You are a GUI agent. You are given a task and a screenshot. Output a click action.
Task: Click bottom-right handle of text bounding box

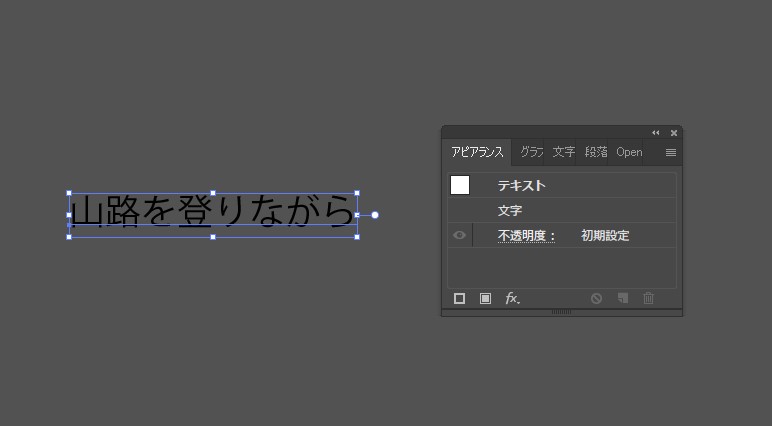click(357, 237)
